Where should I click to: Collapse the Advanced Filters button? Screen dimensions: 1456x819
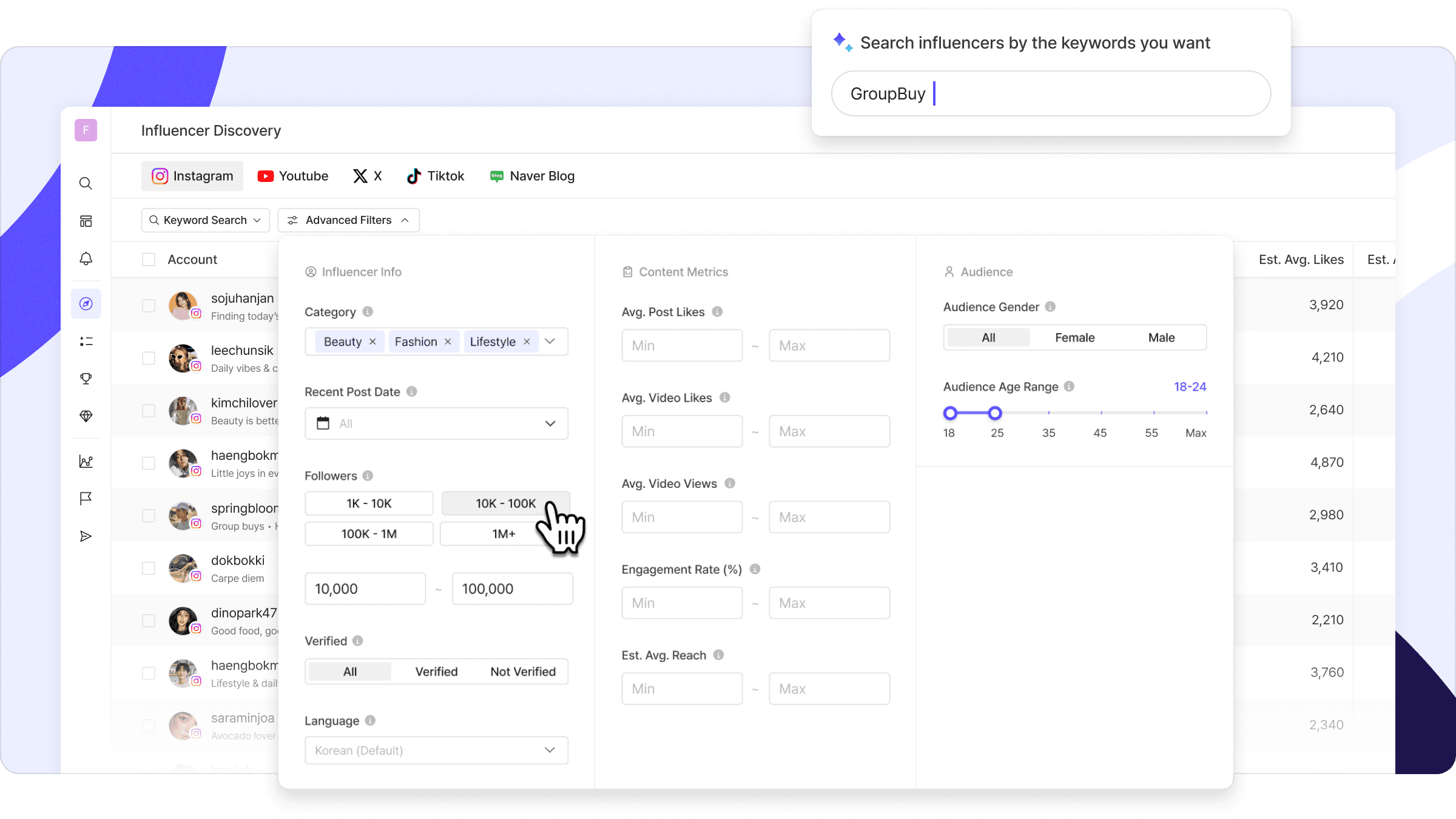(x=348, y=220)
